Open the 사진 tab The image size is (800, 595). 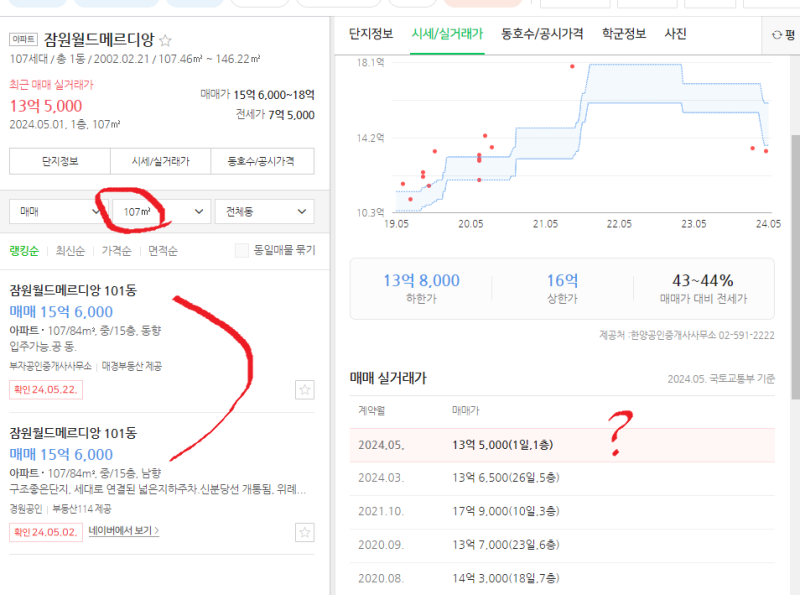tap(675, 34)
